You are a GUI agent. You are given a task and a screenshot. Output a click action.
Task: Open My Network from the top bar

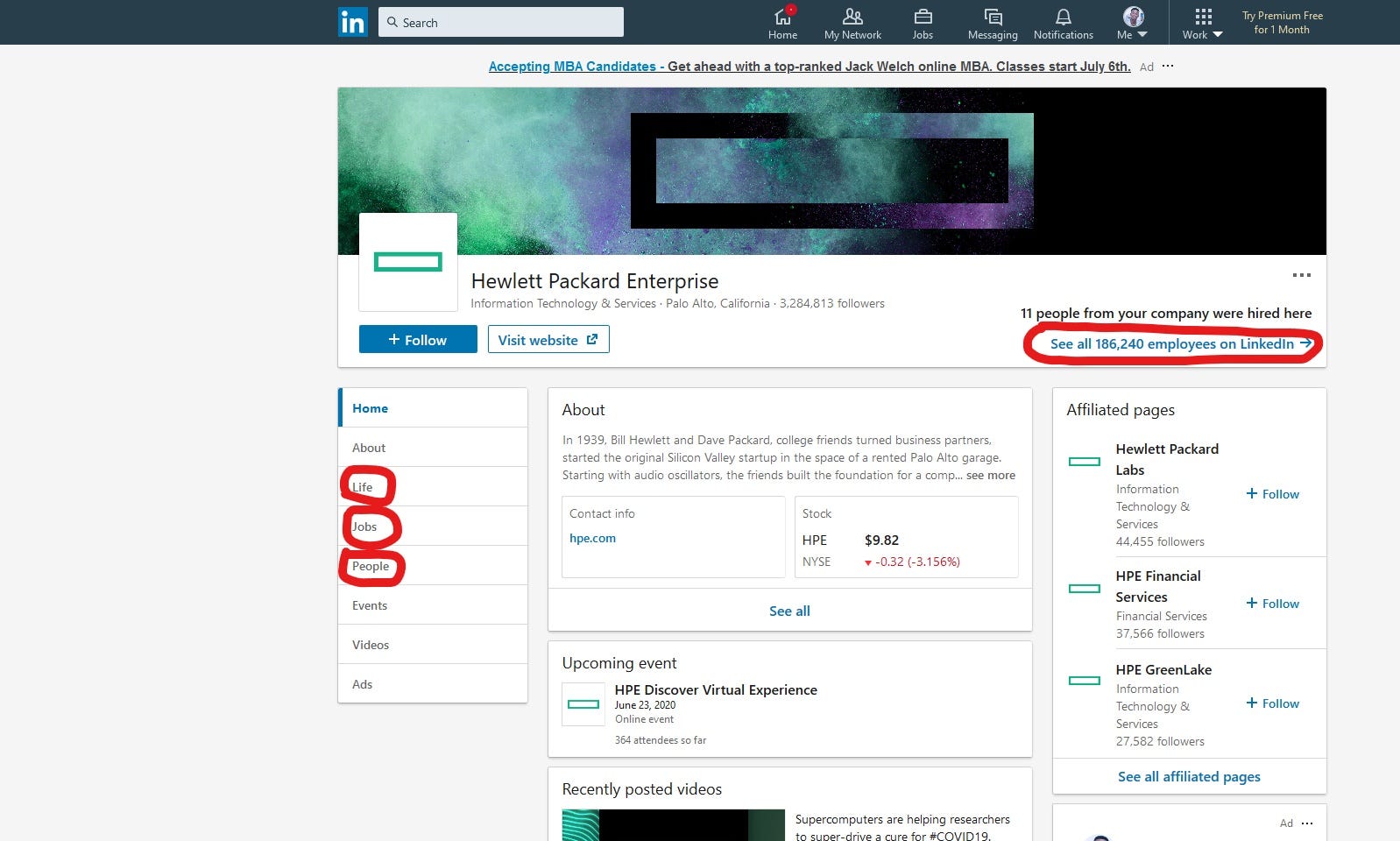tap(852, 24)
